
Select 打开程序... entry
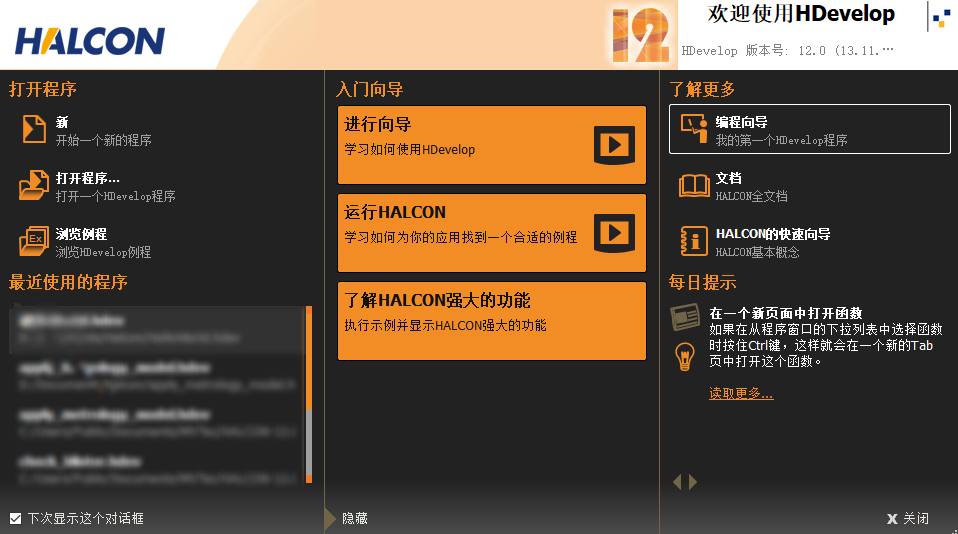(x=98, y=186)
